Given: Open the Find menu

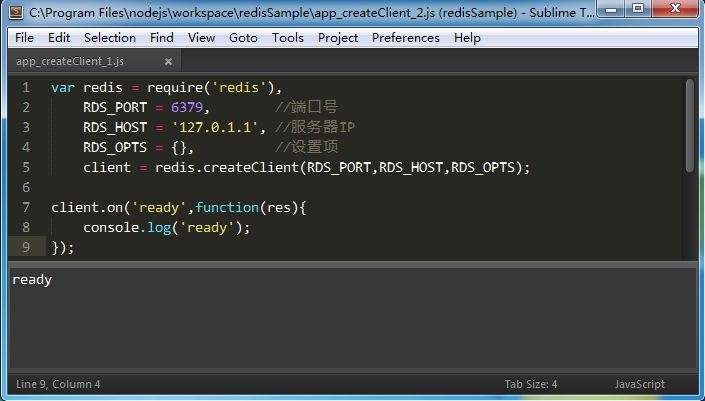Looking at the screenshot, I should 162,38.
